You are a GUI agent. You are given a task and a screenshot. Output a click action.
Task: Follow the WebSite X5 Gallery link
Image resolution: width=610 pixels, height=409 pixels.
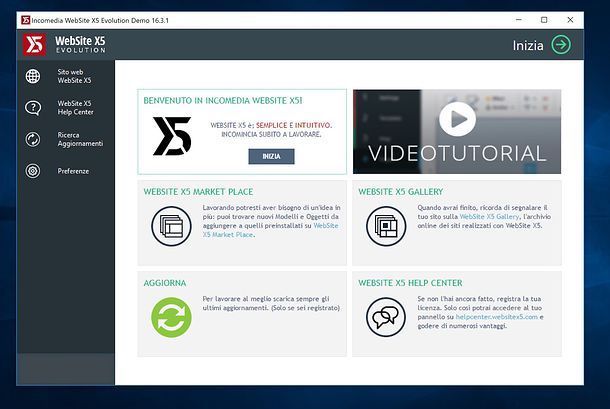pos(489,216)
